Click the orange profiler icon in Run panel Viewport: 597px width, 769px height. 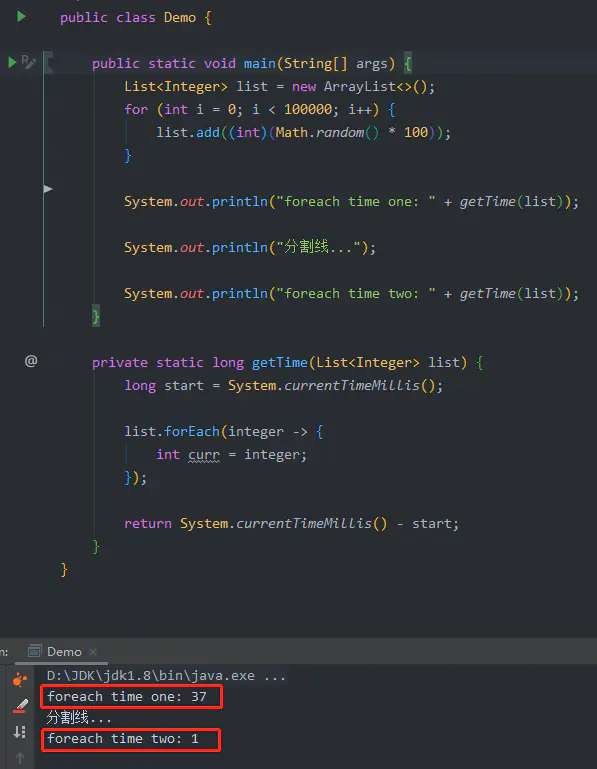pos(20,680)
